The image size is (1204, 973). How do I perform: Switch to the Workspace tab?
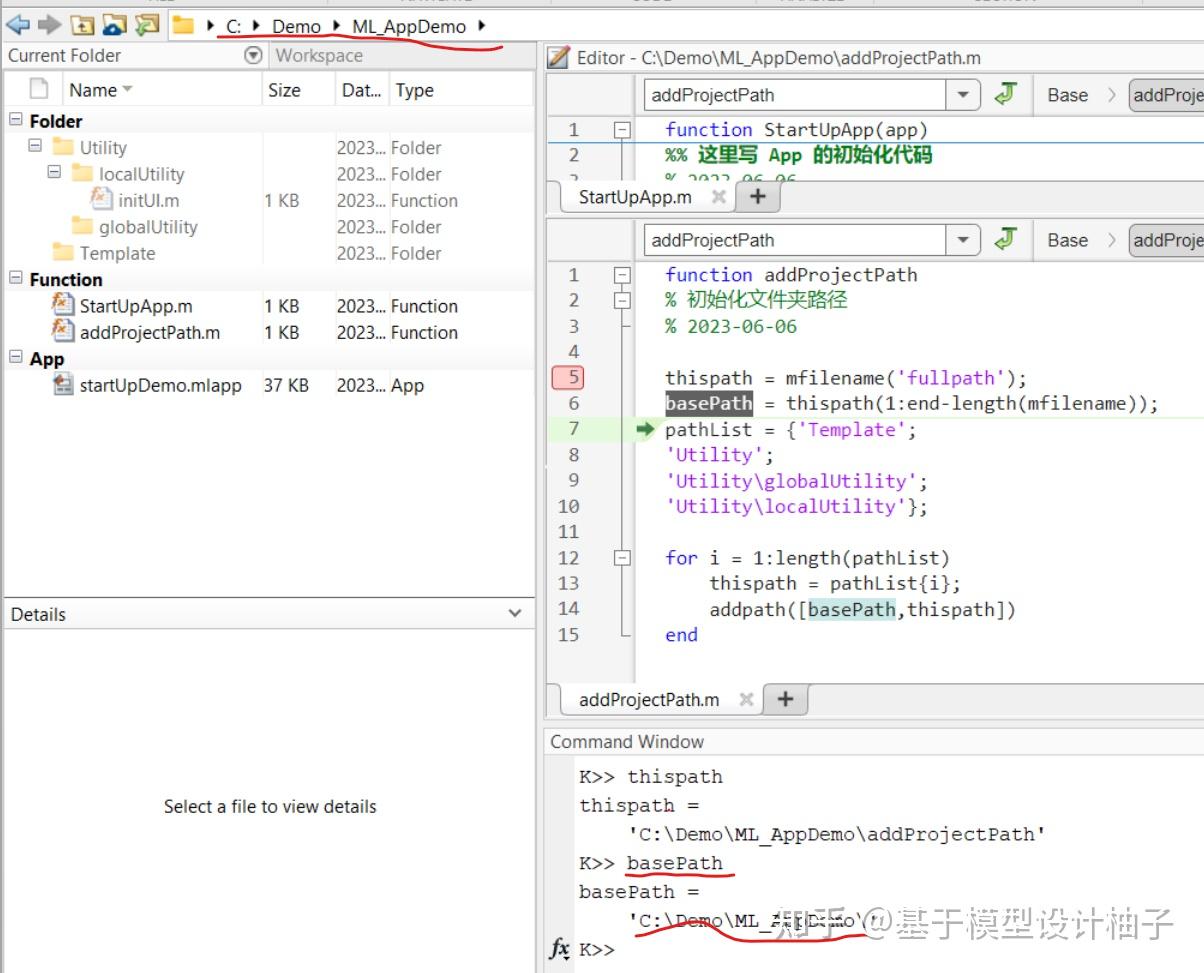(x=319, y=56)
